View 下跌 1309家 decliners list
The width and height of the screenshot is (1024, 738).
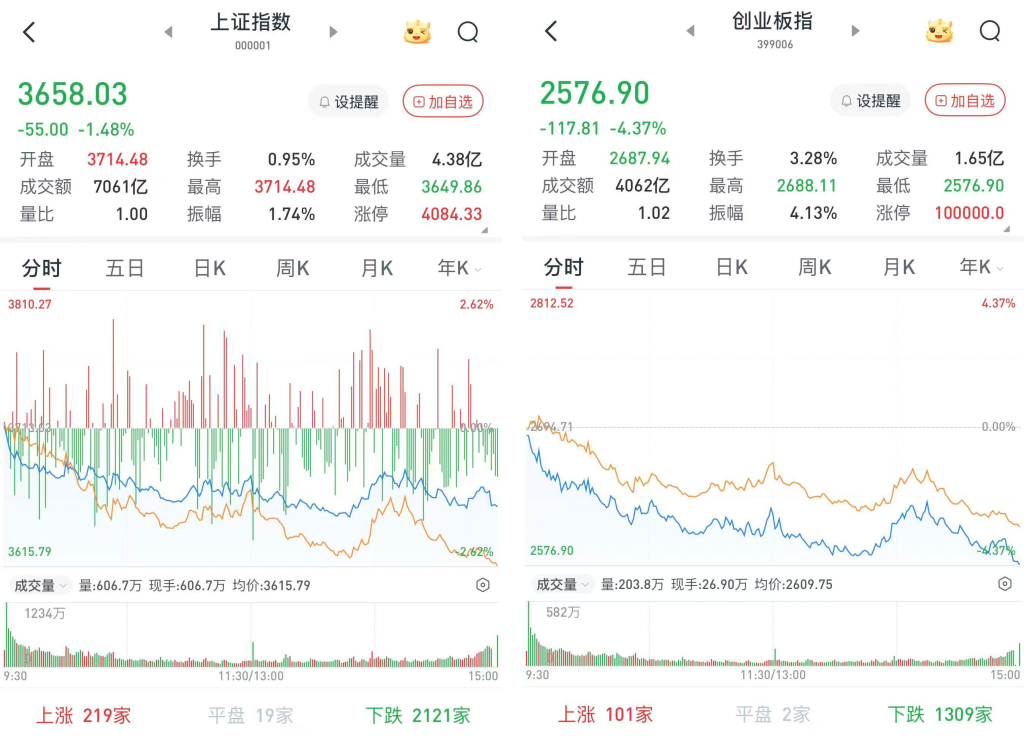[x=940, y=714]
